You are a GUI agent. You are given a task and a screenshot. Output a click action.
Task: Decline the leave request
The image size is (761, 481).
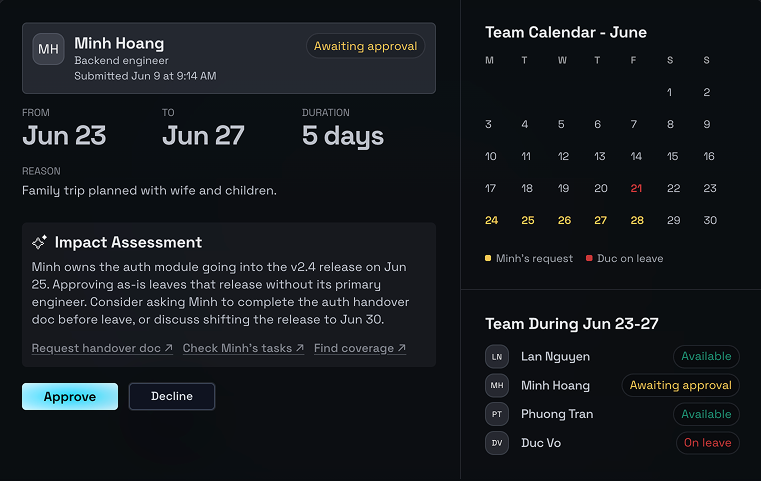pos(172,396)
